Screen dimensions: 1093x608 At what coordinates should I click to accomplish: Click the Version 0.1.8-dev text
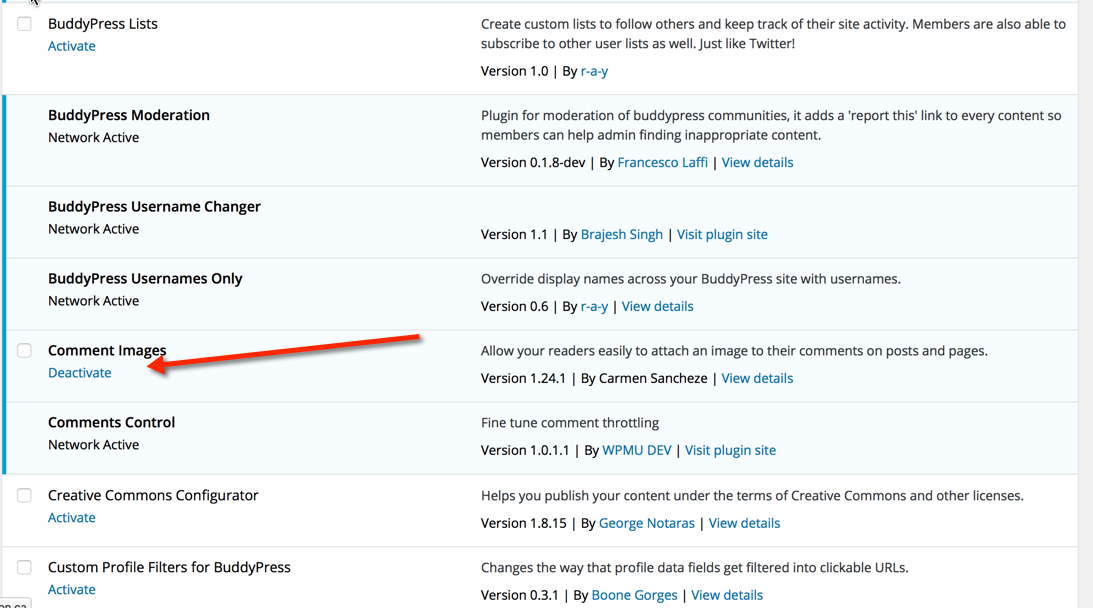coord(533,162)
